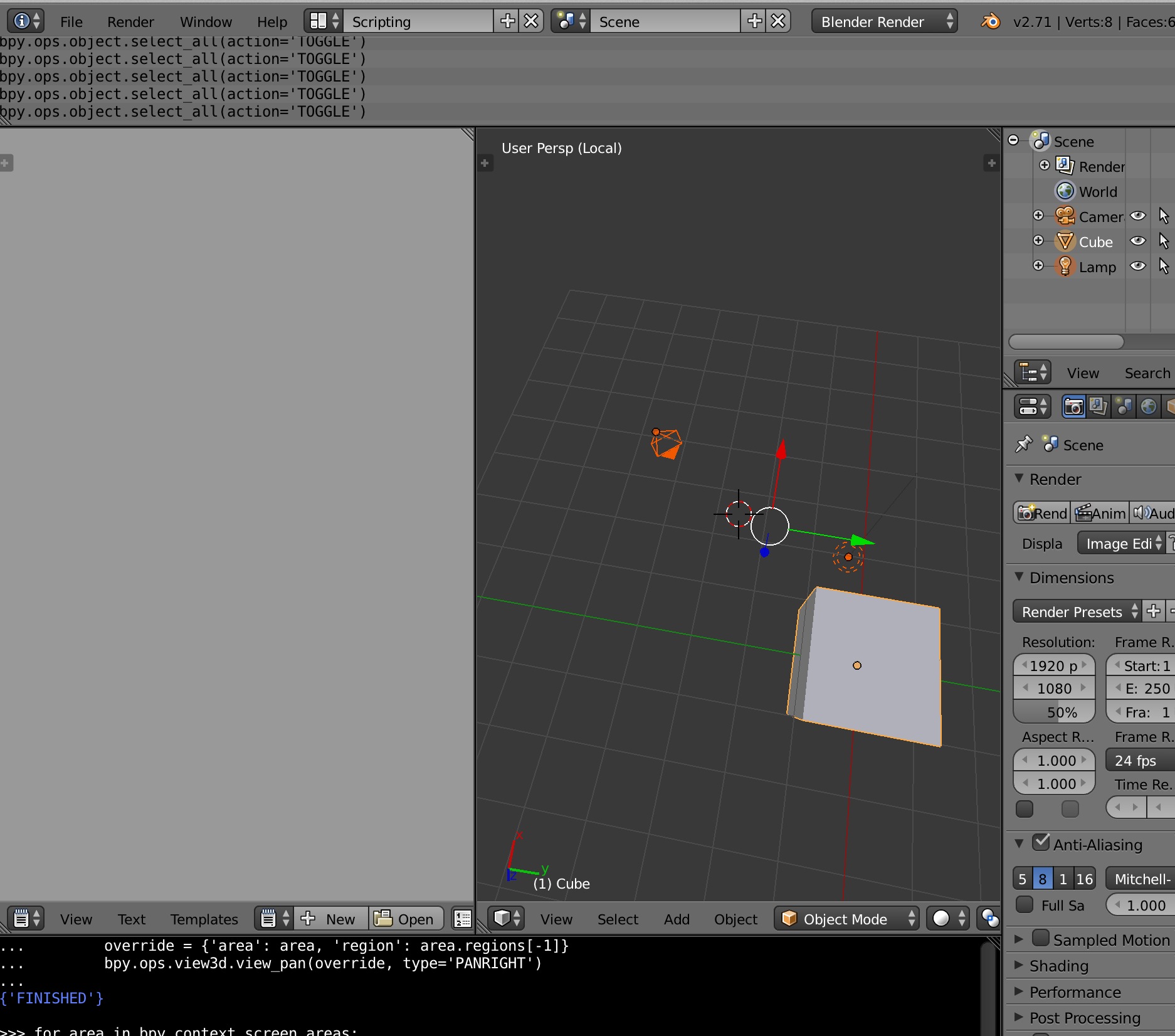Open the pivot point selector icon
This screenshot has width=1175, height=1036.
pyautogui.click(x=989, y=919)
